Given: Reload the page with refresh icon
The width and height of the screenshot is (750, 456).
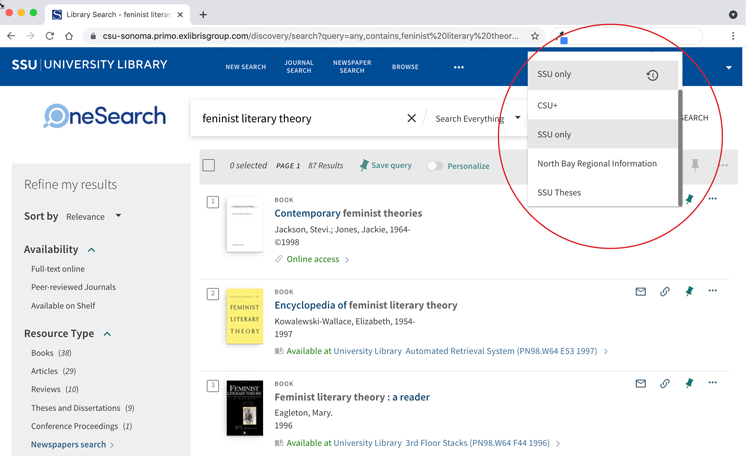Looking at the screenshot, I should click(50, 36).
